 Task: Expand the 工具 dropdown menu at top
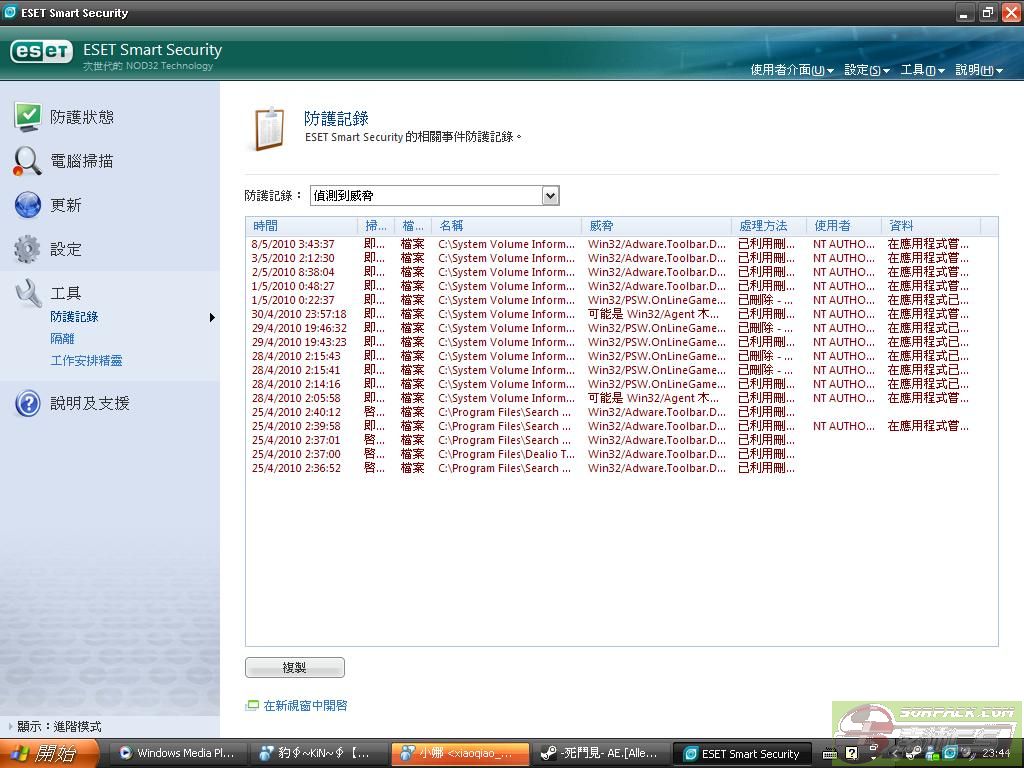(922, 70)
